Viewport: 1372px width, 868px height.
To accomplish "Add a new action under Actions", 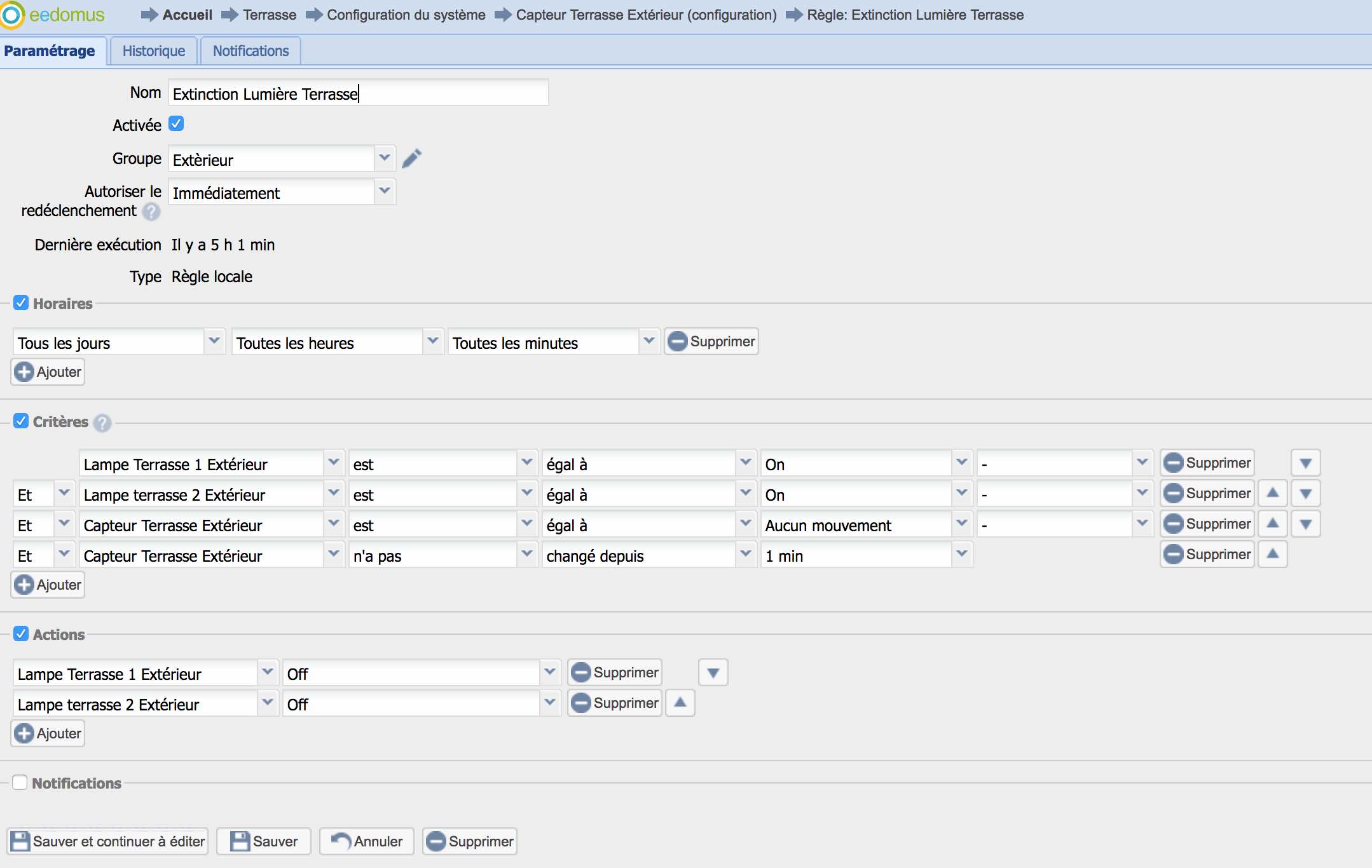I will click(x=48, y=734).
